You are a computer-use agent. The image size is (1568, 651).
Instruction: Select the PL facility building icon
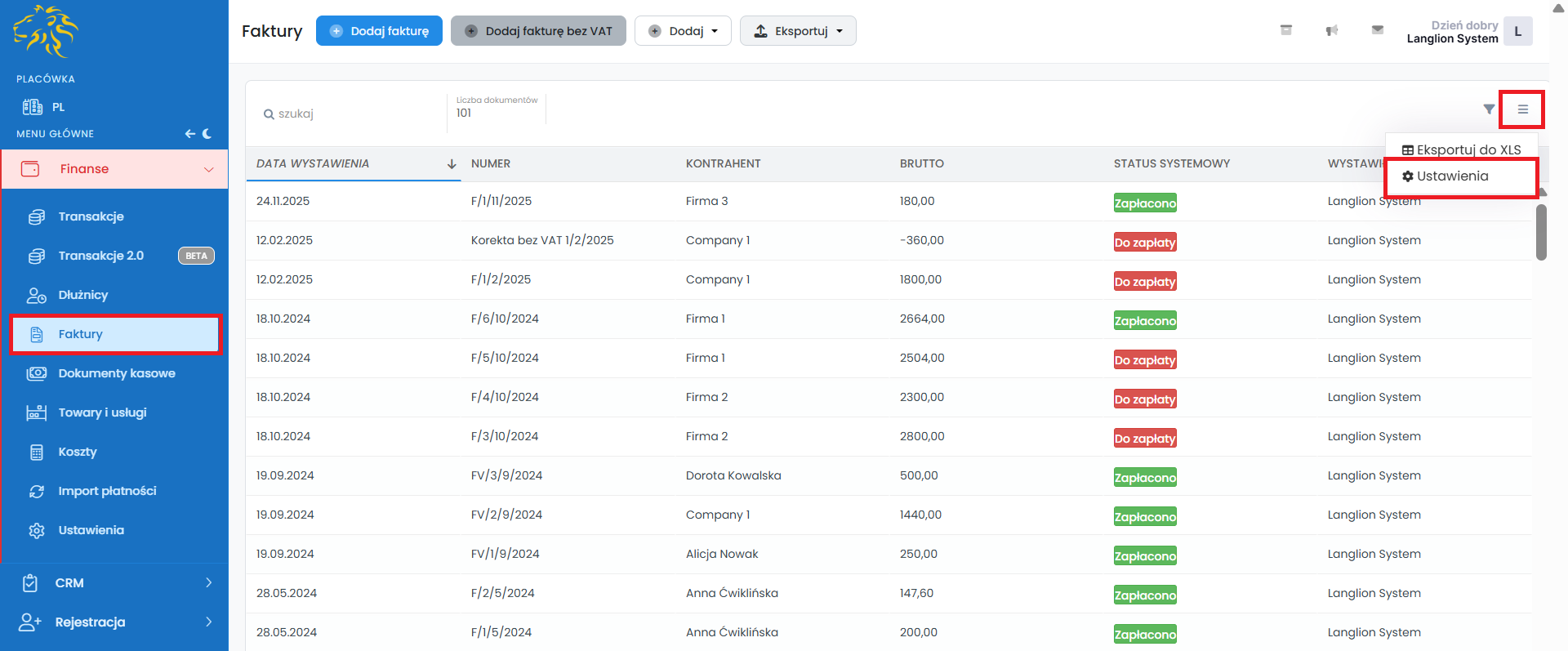(x=33, y=107)
